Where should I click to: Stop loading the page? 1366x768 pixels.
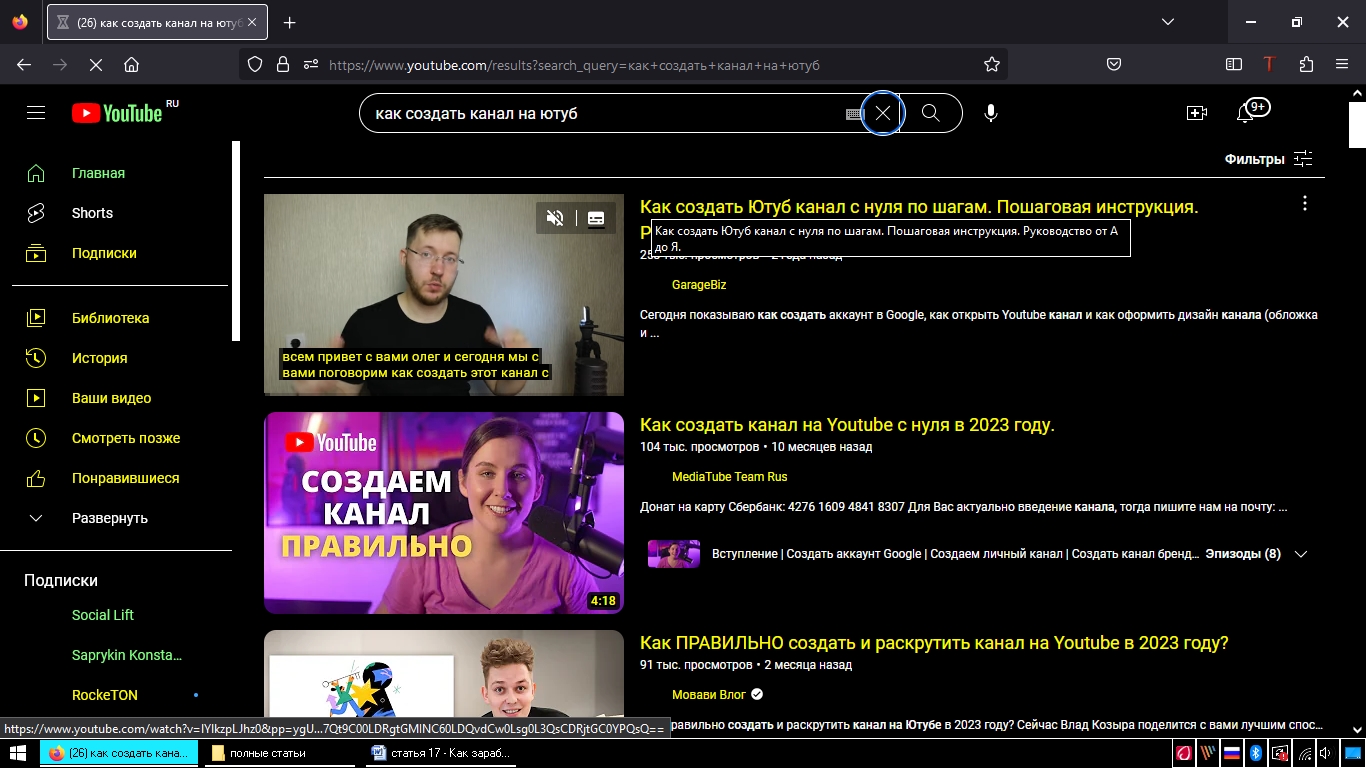[96, 64]
